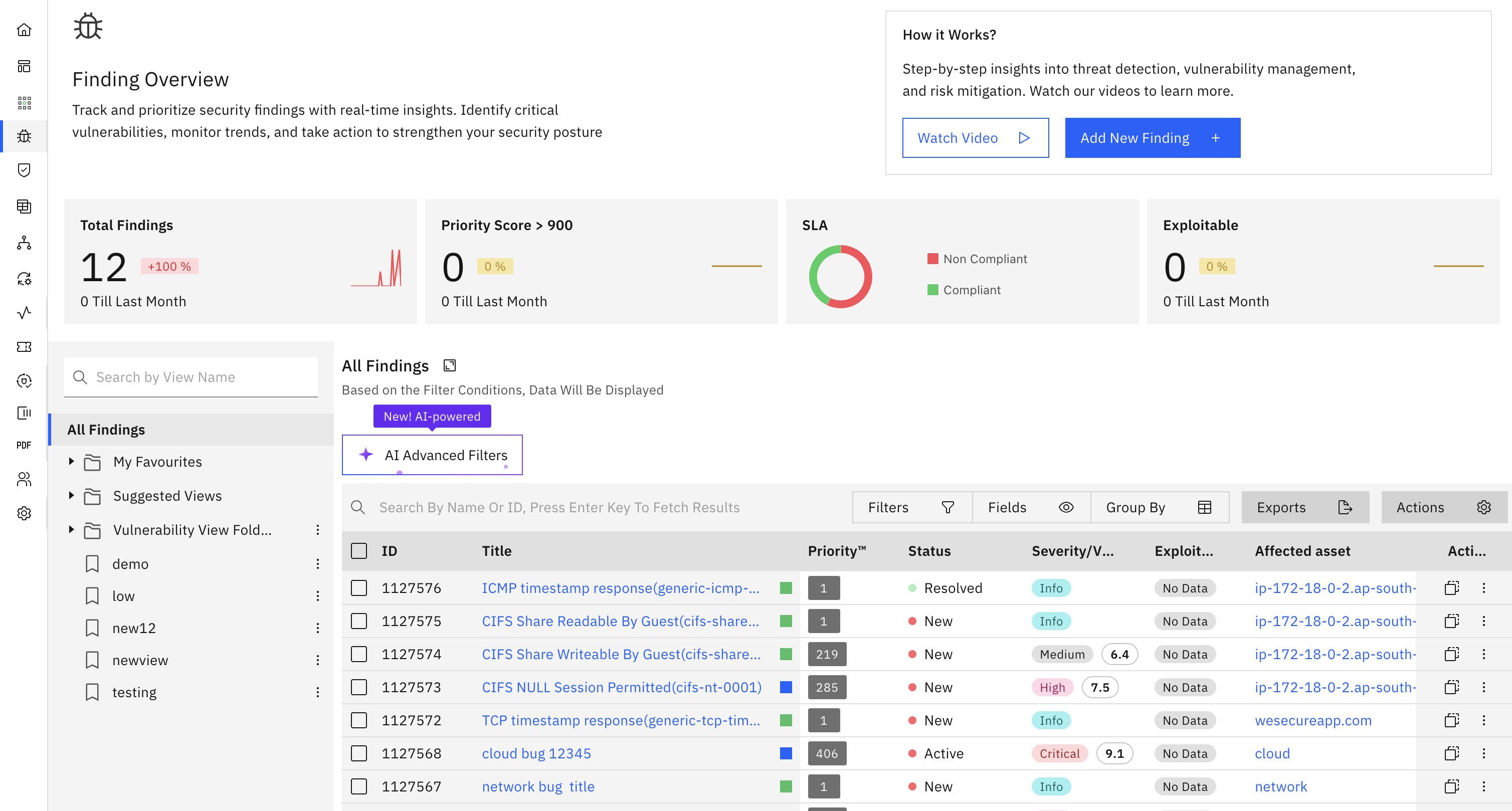The image size is (1512, 811).
Task: Click the activity pulse sidebar icon
Action: tap(24, 313)
